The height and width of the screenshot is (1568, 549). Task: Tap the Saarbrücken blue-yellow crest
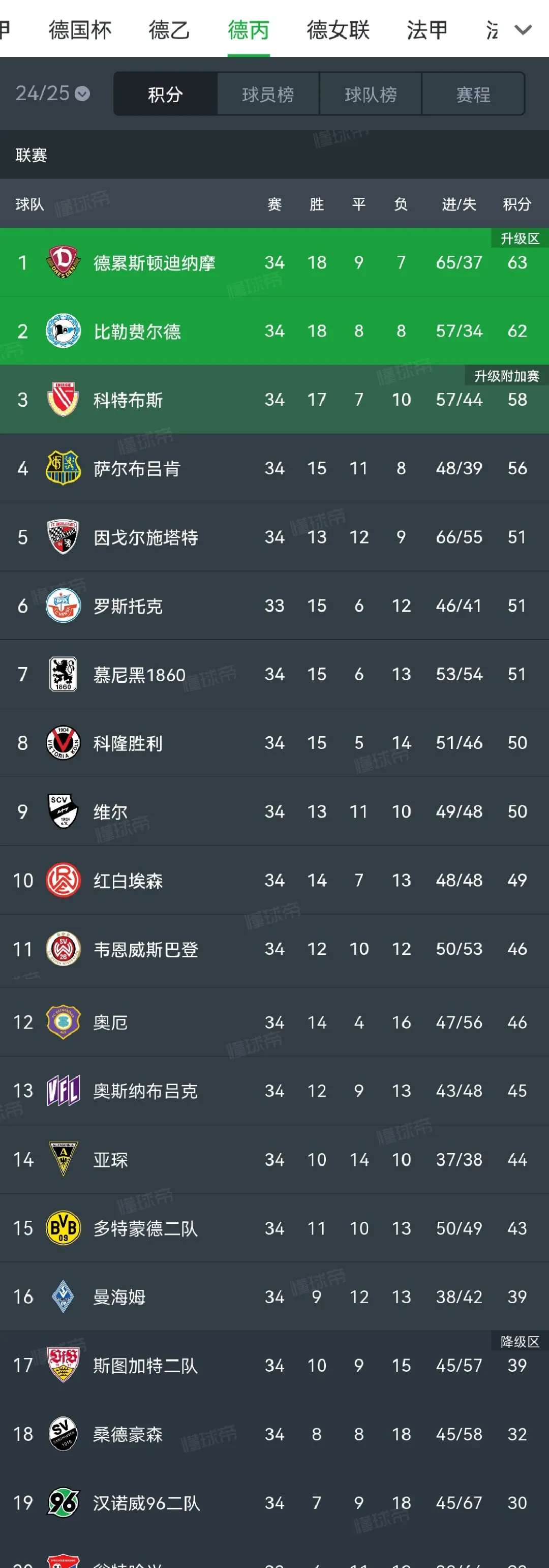64,468
